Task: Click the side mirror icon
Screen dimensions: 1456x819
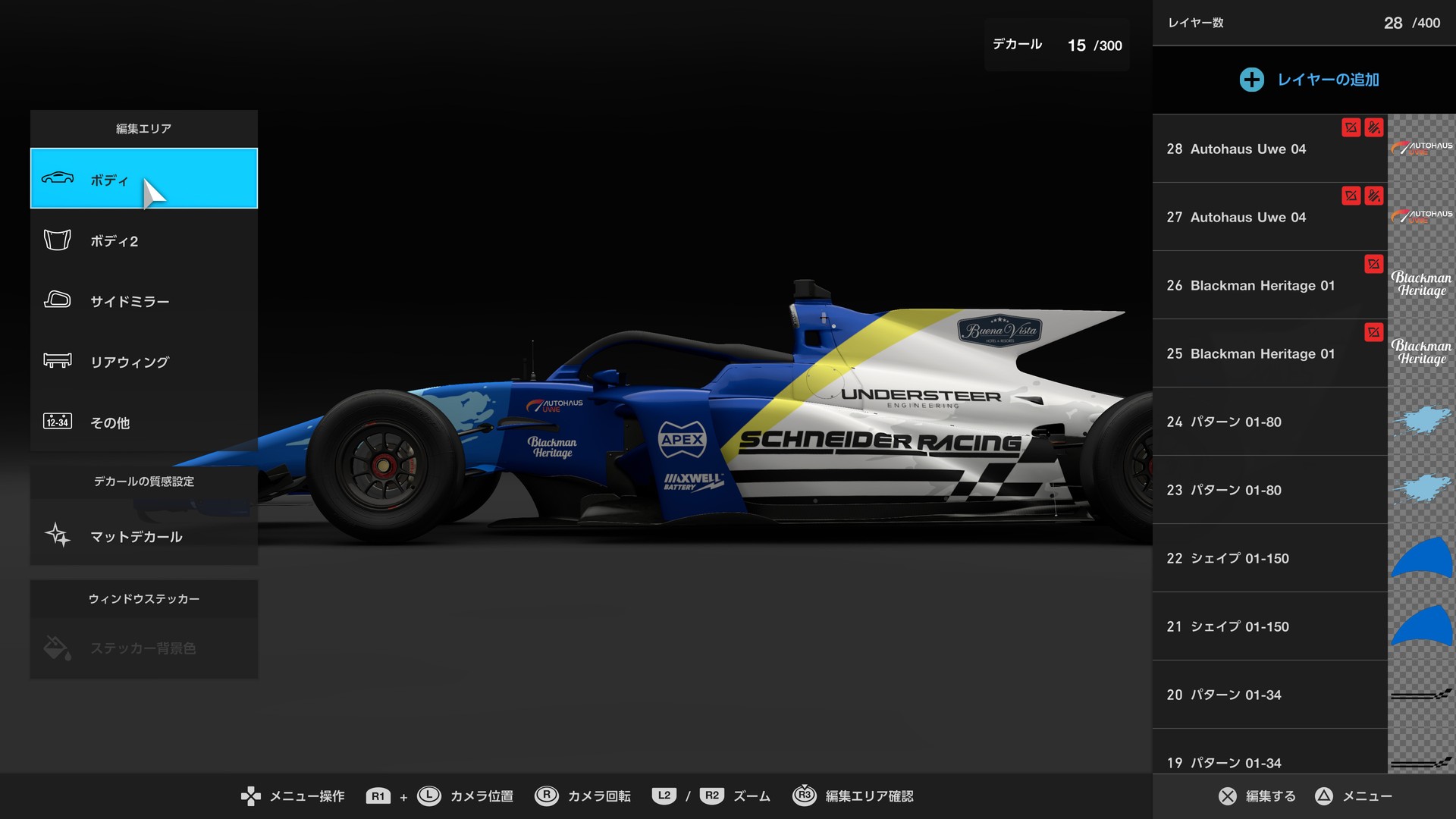Action: click(58, 300)
